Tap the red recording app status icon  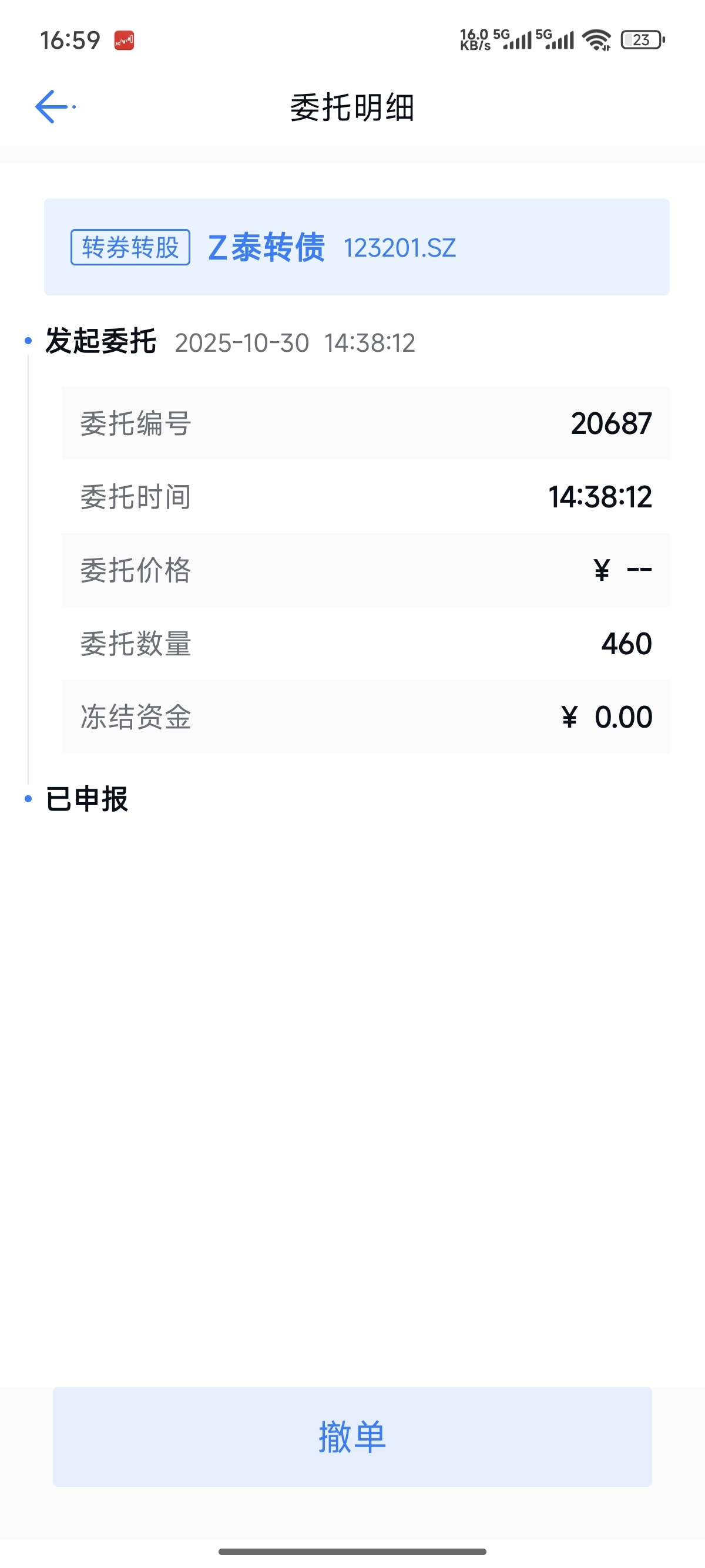124,40
